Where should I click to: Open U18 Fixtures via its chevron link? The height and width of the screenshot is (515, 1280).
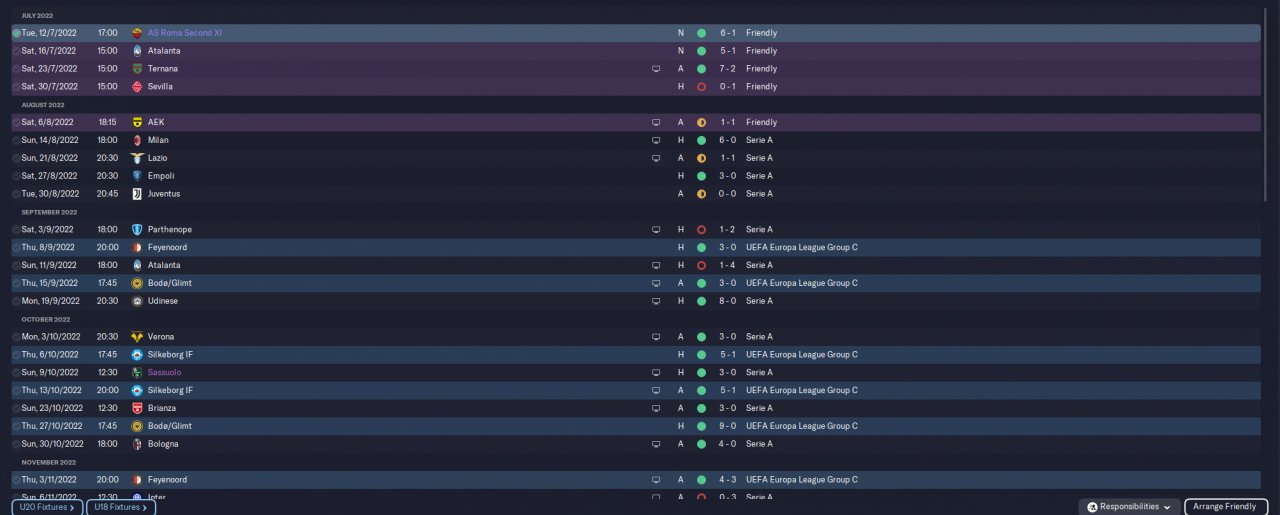coord(121,507)
